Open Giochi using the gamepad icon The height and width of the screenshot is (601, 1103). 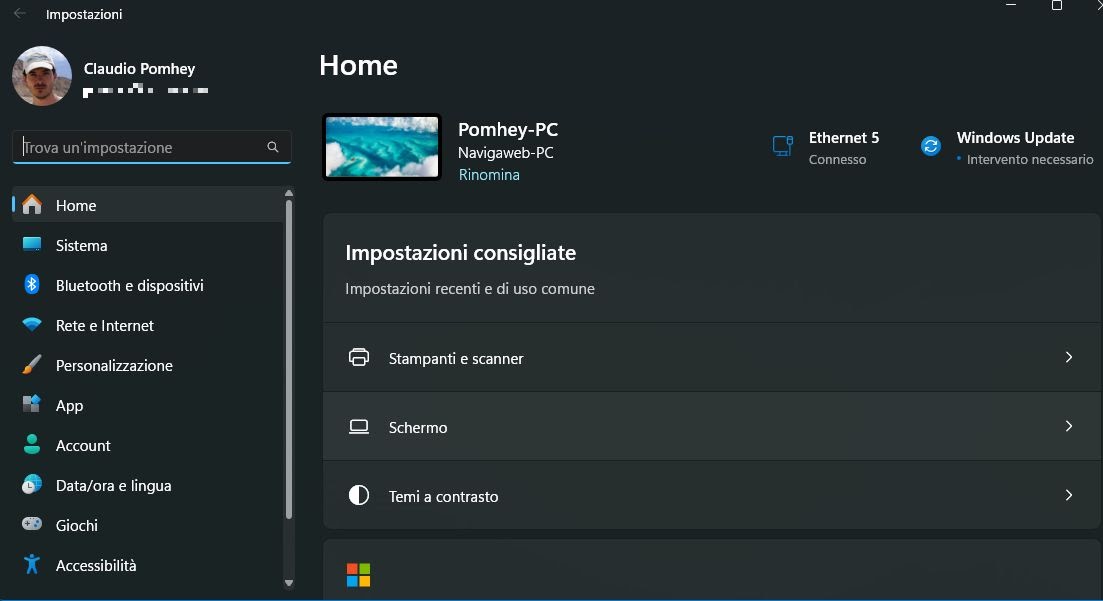(32, 525)
